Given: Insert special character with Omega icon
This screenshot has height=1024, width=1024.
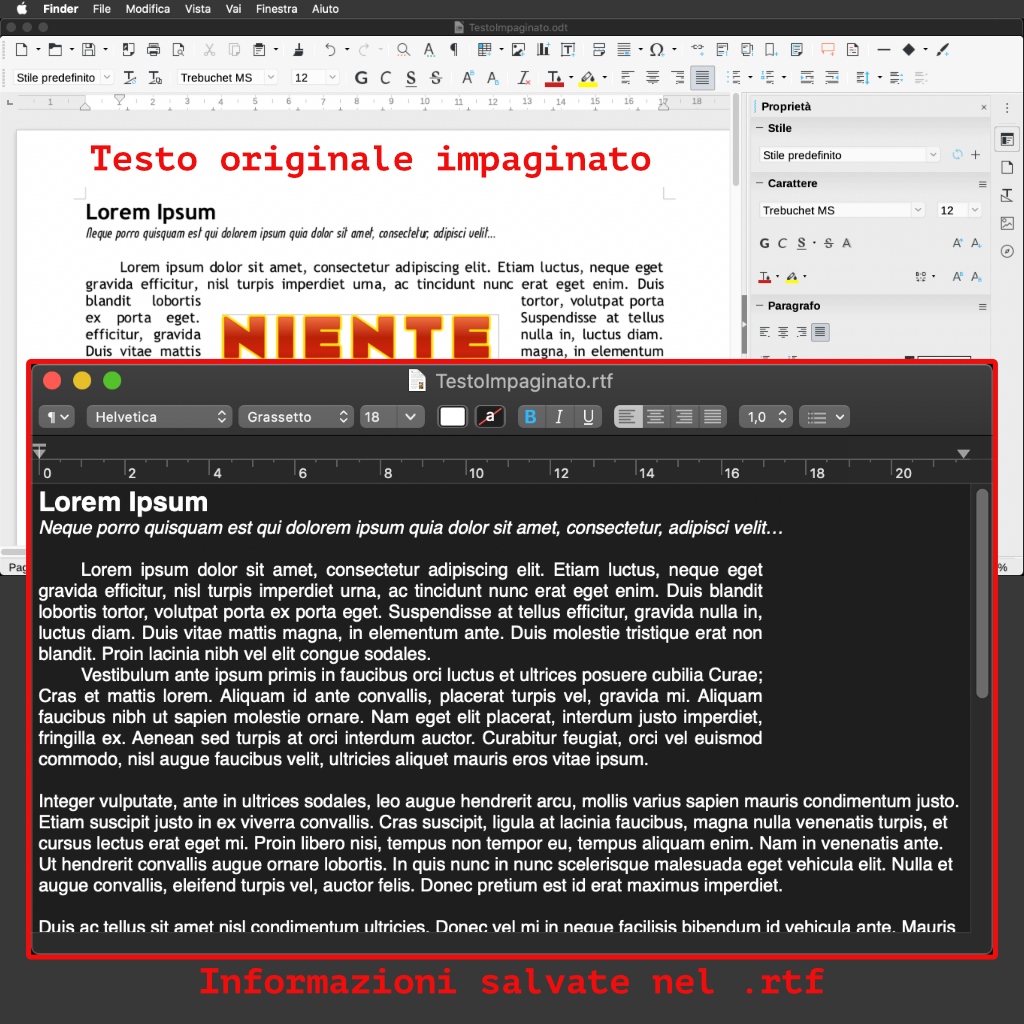Looking at the screenshot, I should click(x=656, y=49).
